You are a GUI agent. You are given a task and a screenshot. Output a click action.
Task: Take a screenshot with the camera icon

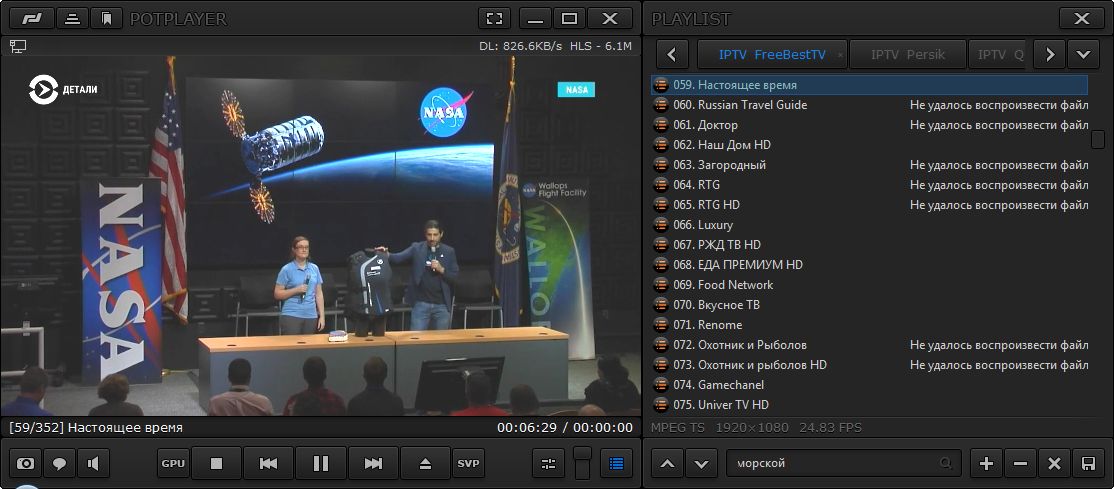pos(25,464)
